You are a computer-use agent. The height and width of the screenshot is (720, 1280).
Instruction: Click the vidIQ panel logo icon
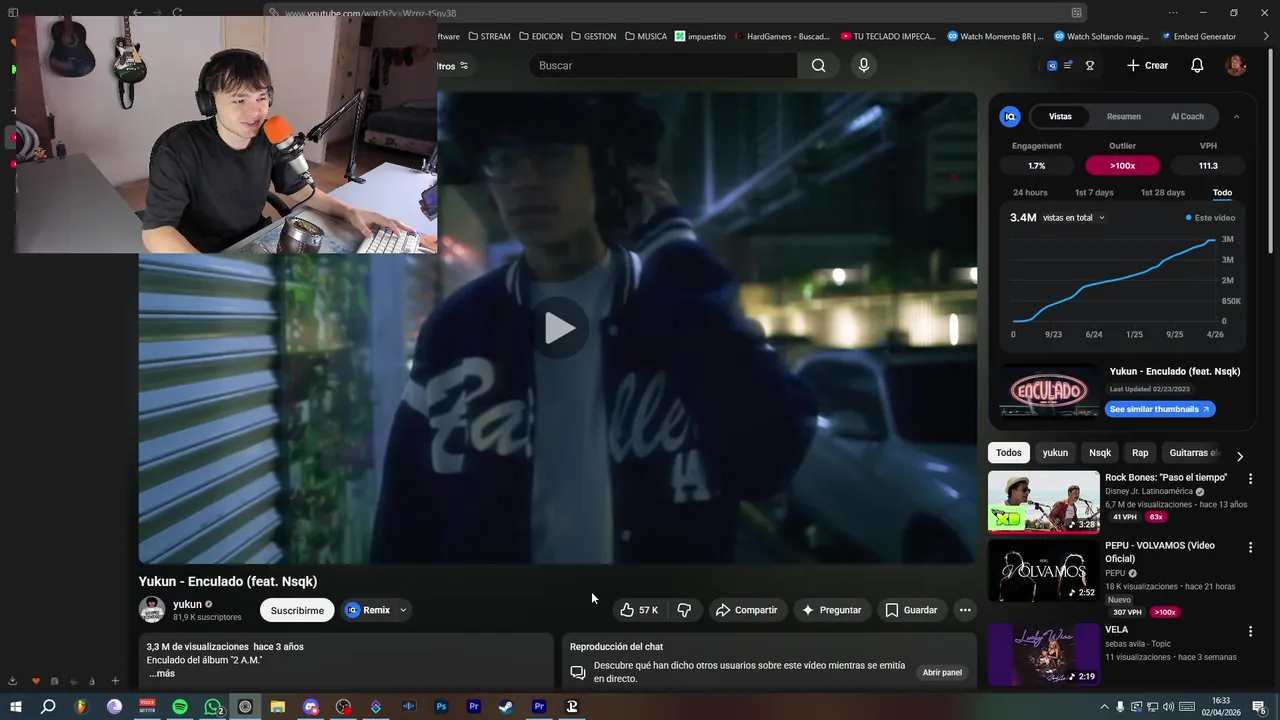[x=1010, y=117]
